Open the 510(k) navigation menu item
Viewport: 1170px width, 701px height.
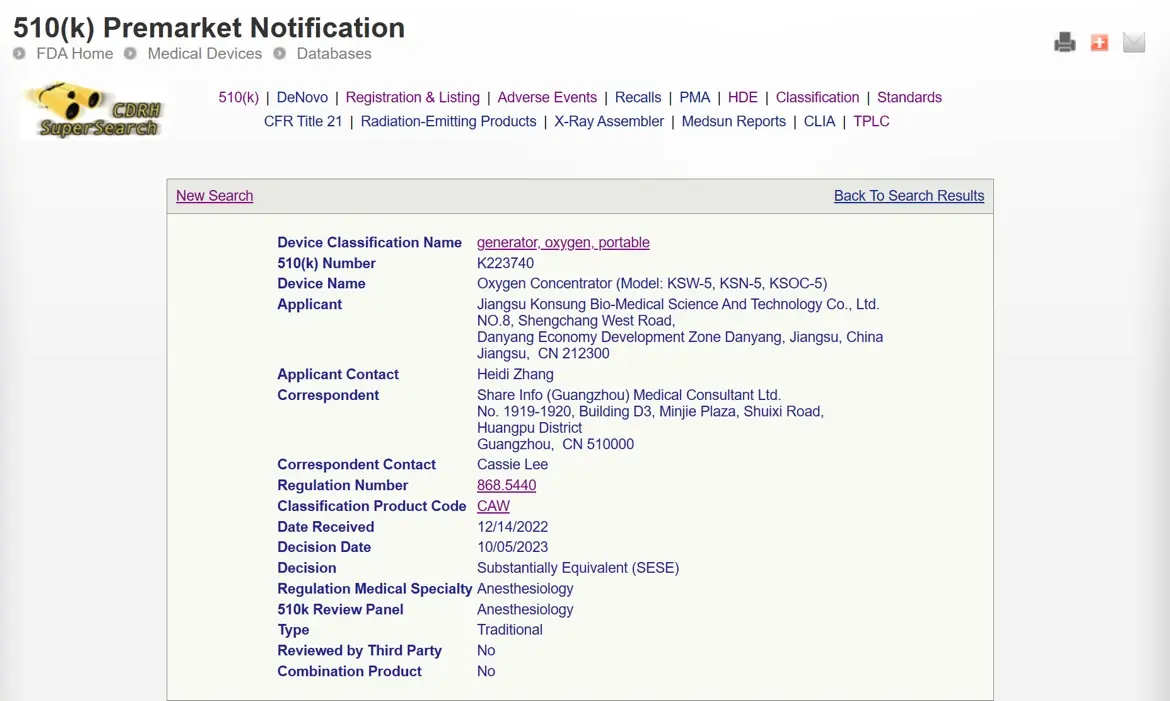pyautogui.click(x=238, y=97)
